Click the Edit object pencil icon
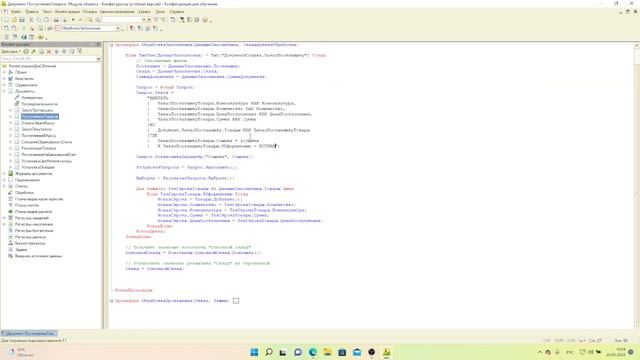This screenshot has height=360, width=640. point(34,52)
